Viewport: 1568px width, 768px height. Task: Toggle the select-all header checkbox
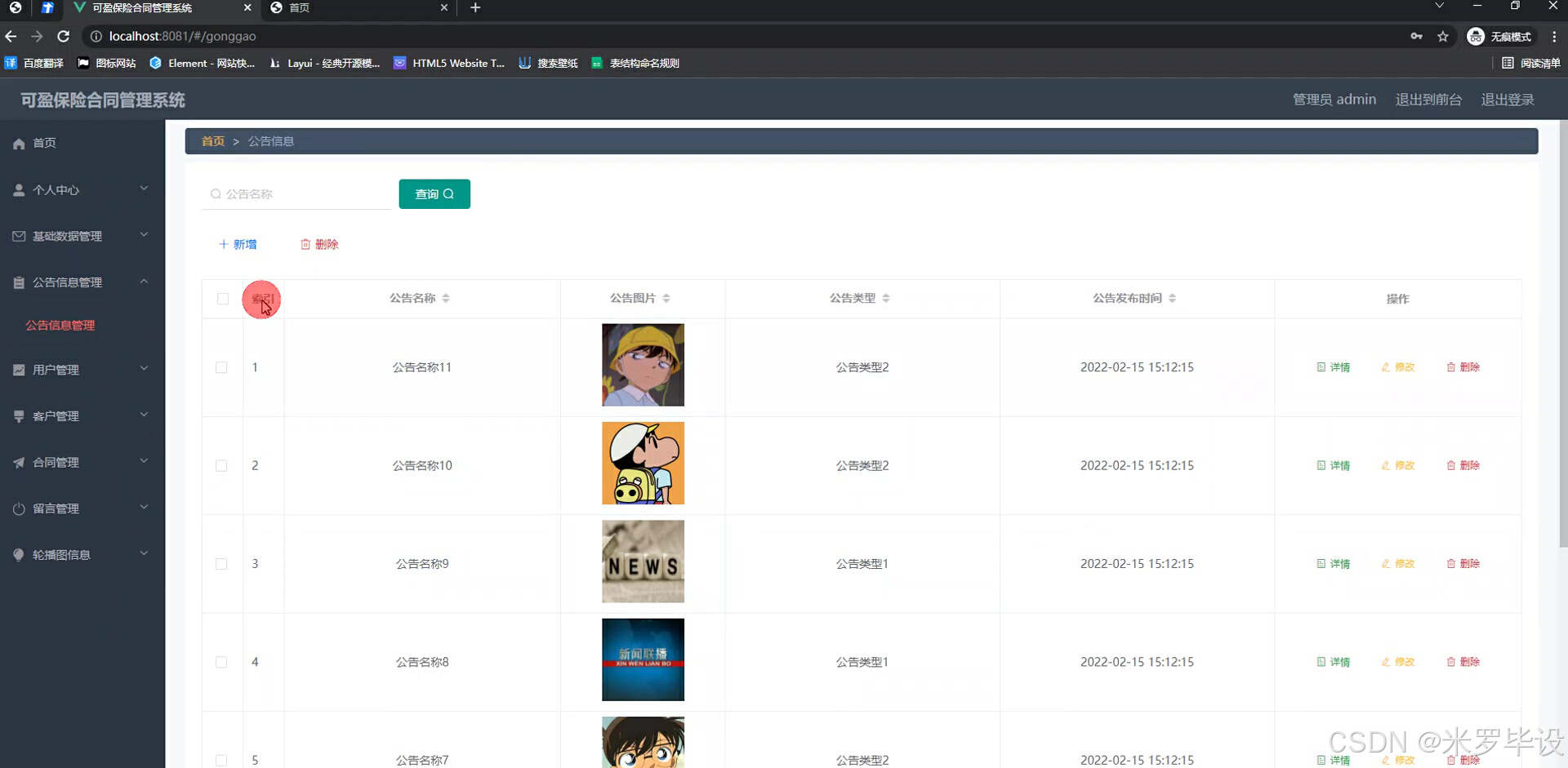click(x=222, y=299)
